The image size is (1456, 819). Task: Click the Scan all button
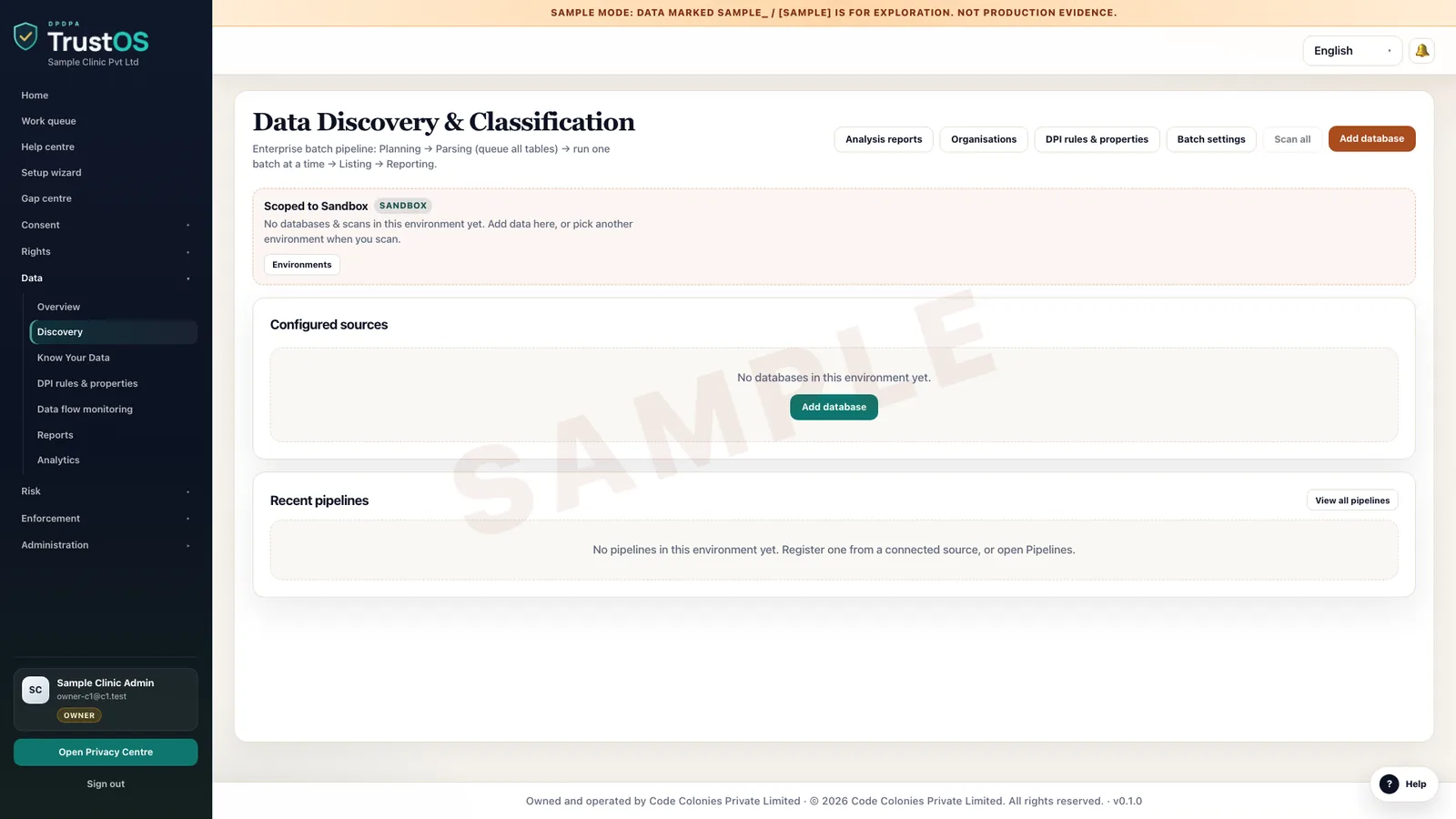pyautogui.click(x=1292, y=139)
